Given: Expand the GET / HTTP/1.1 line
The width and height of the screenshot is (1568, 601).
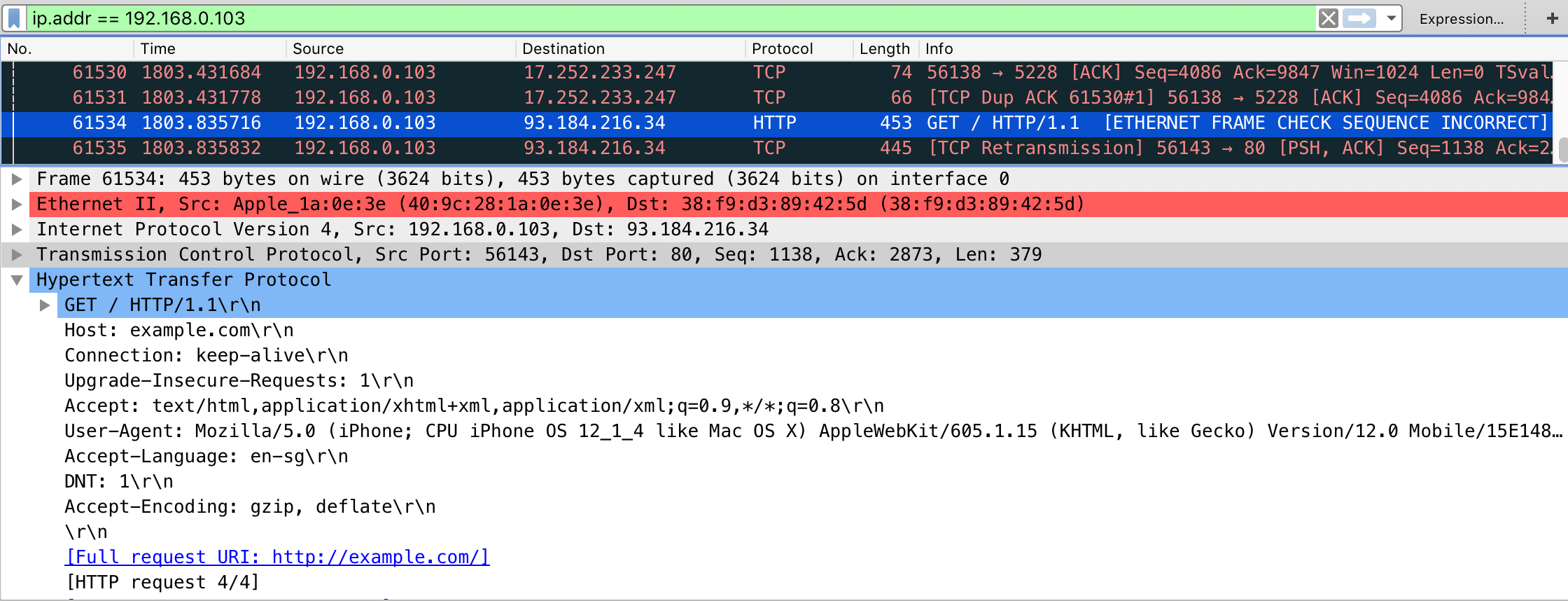Looking at the screenshot, I should pos(45,305).
